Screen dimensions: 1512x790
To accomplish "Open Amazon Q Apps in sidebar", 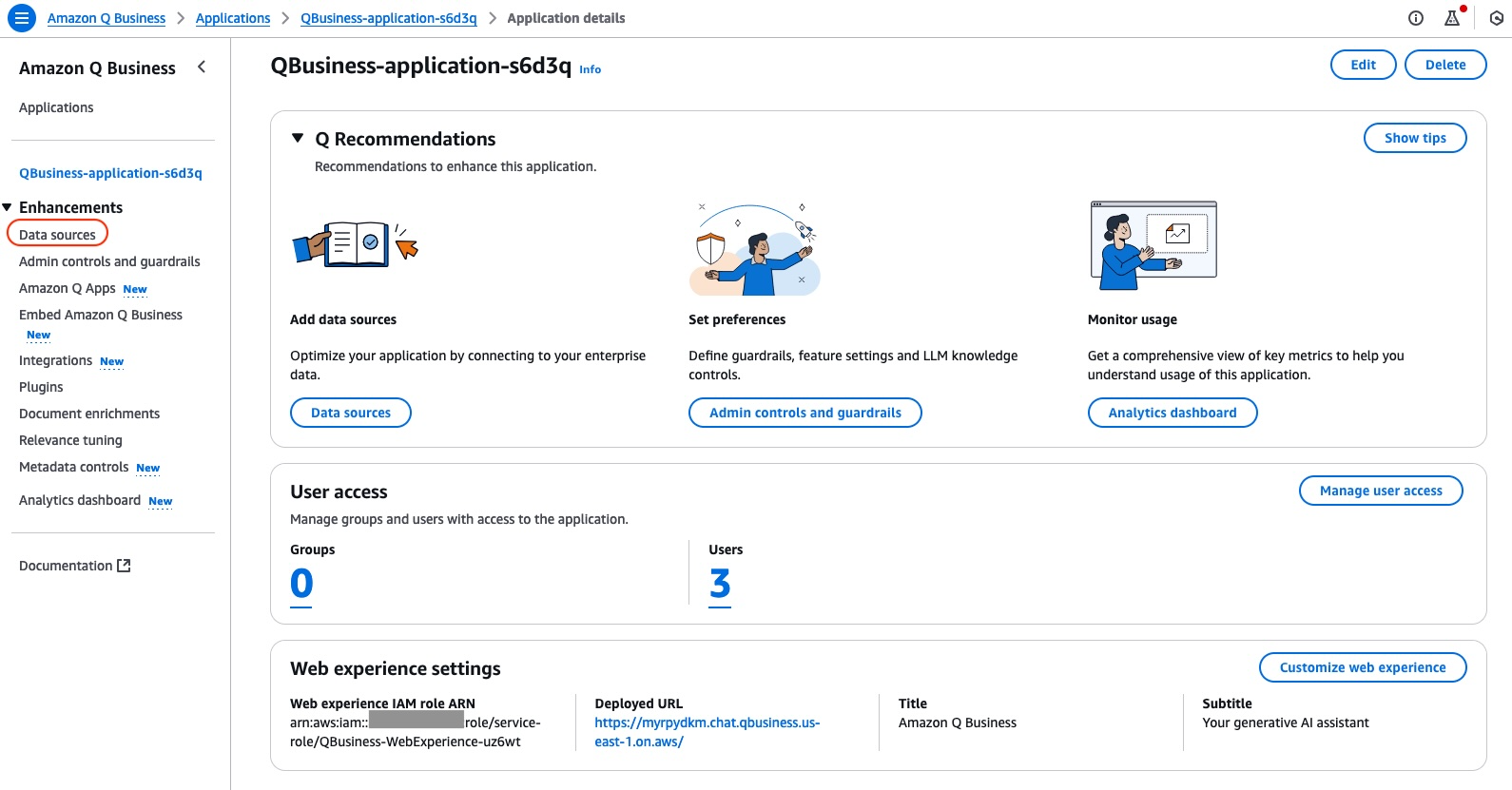I will point(68,288).
